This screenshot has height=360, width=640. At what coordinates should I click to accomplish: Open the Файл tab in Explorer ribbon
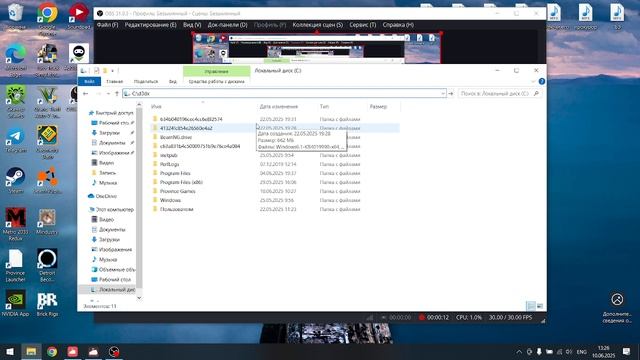89,81
